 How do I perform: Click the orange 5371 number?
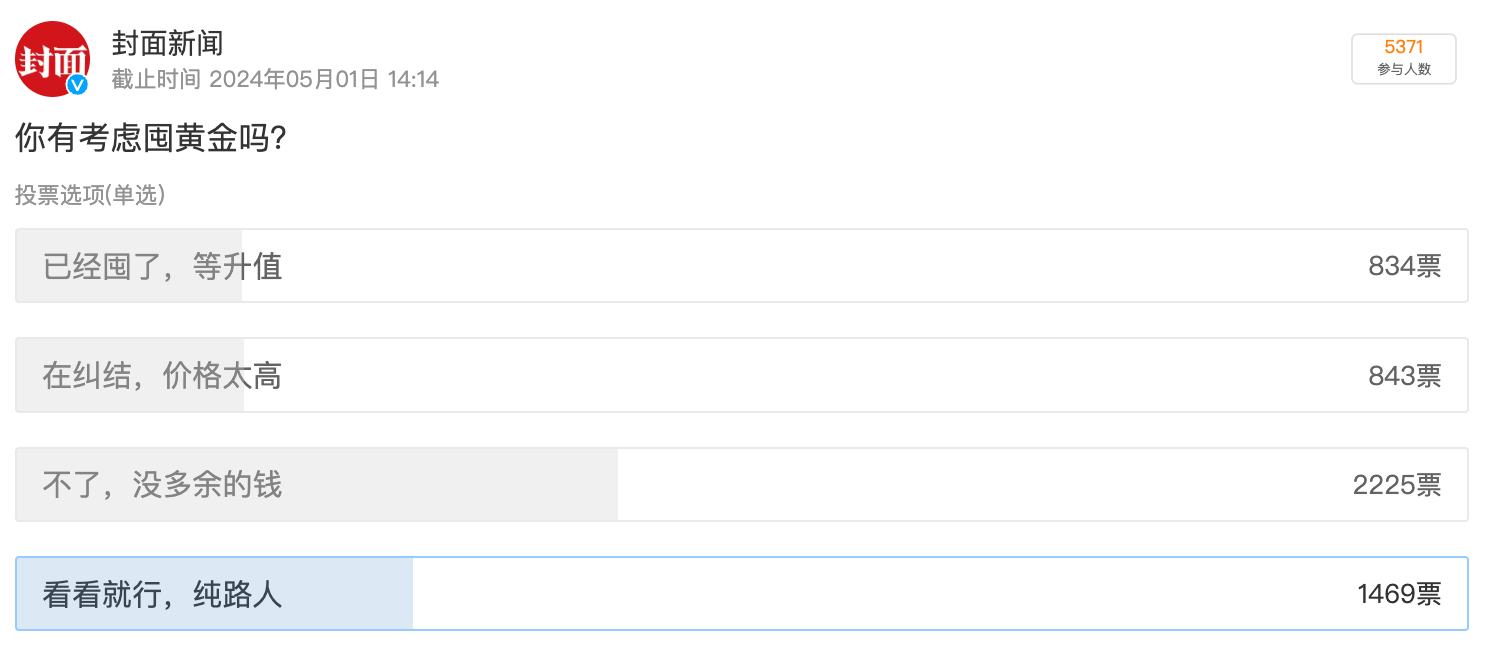click(1403, 47)
